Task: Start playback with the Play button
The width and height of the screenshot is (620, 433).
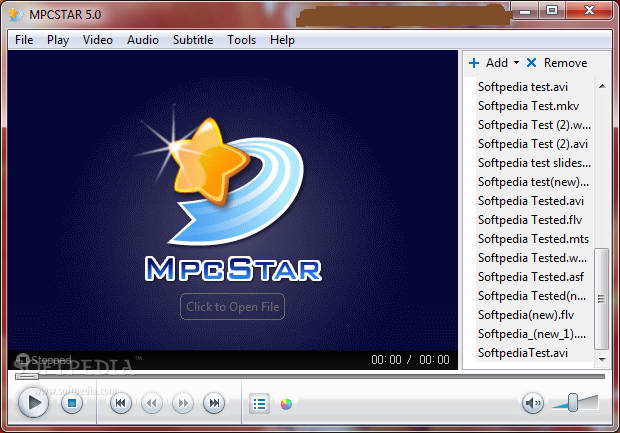Action: point(34,403)
